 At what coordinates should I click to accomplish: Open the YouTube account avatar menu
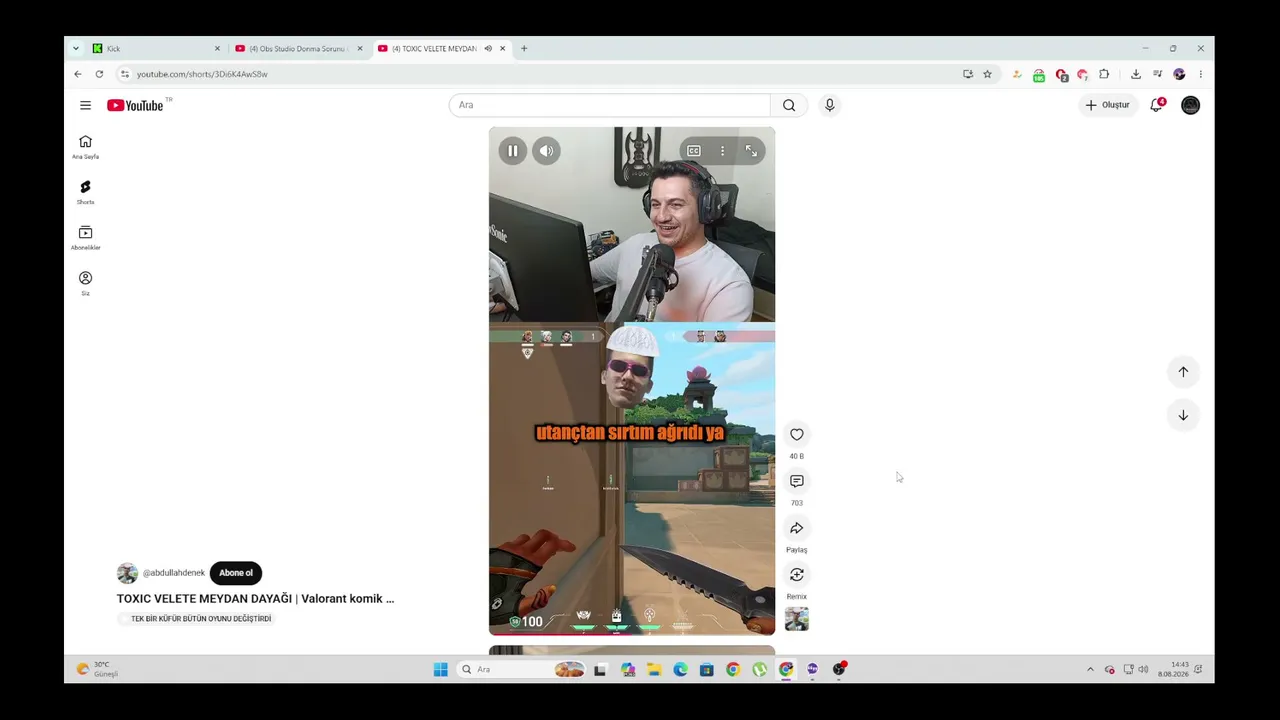click(1190, 105)
